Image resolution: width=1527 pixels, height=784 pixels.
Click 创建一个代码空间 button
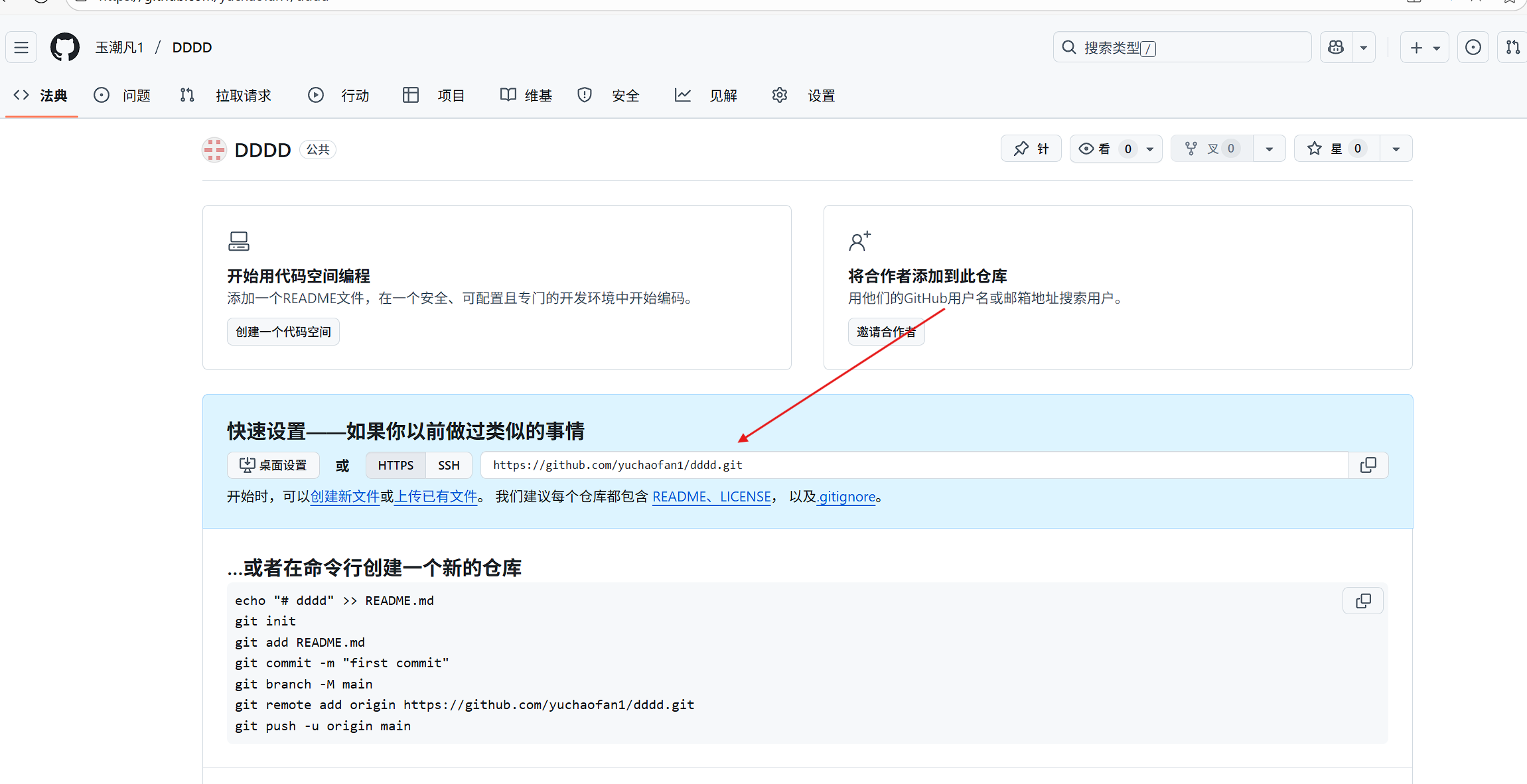click(x=283, y=331)
